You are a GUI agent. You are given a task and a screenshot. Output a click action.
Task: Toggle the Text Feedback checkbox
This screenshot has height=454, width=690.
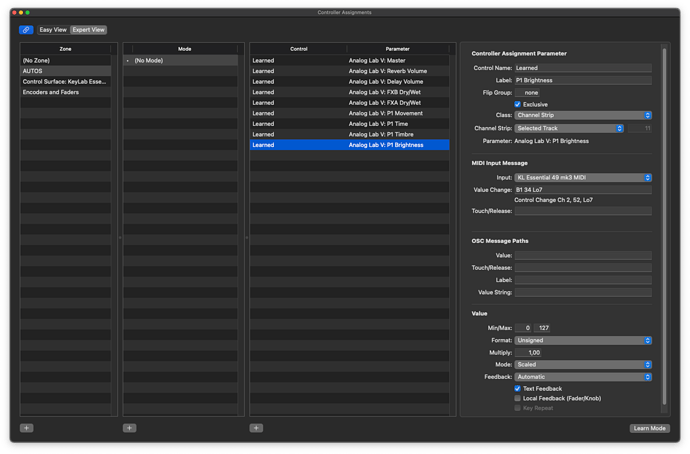point(518,388)
